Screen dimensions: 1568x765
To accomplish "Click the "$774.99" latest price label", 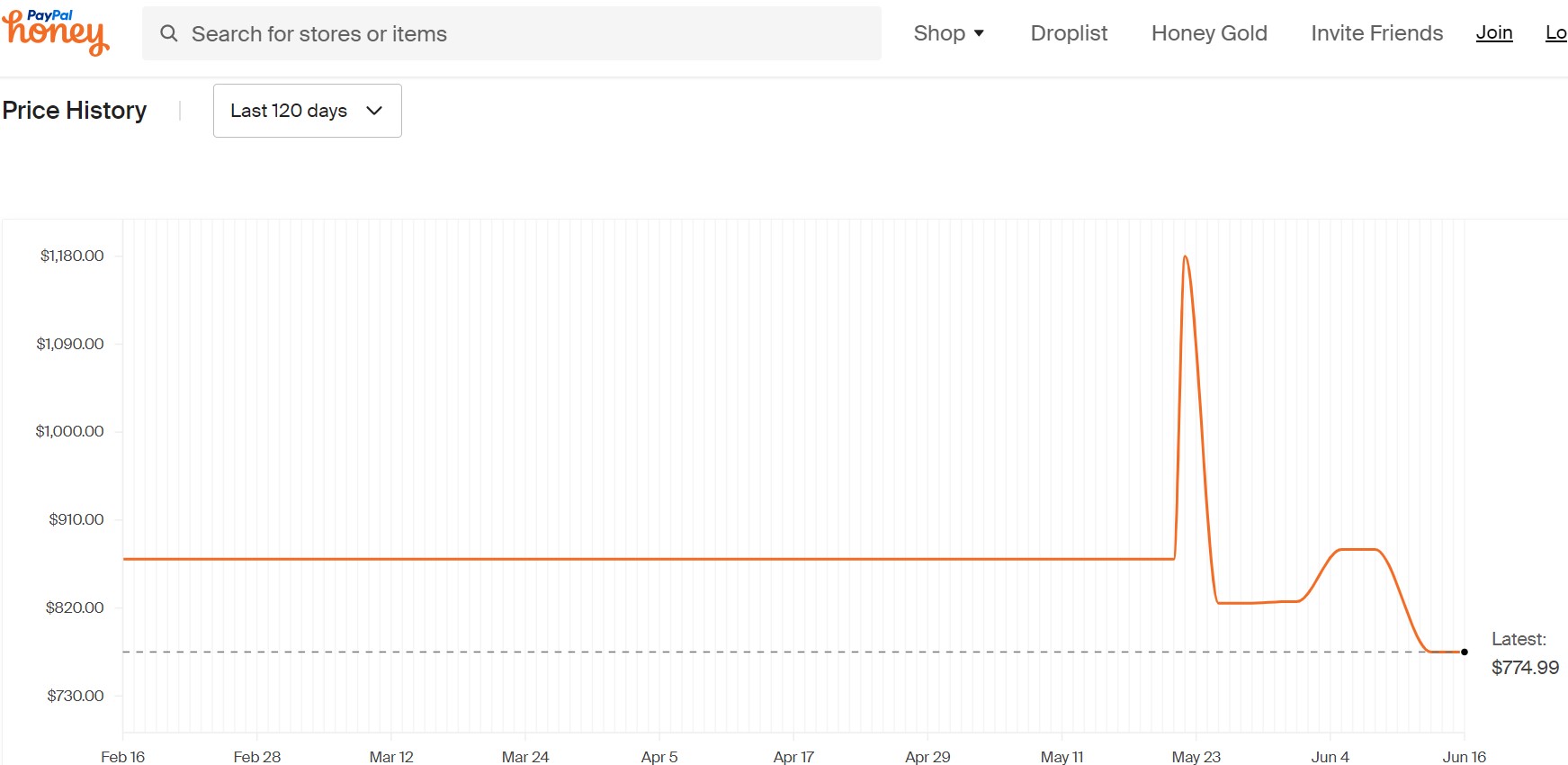I will click(x=1525, y=668).
